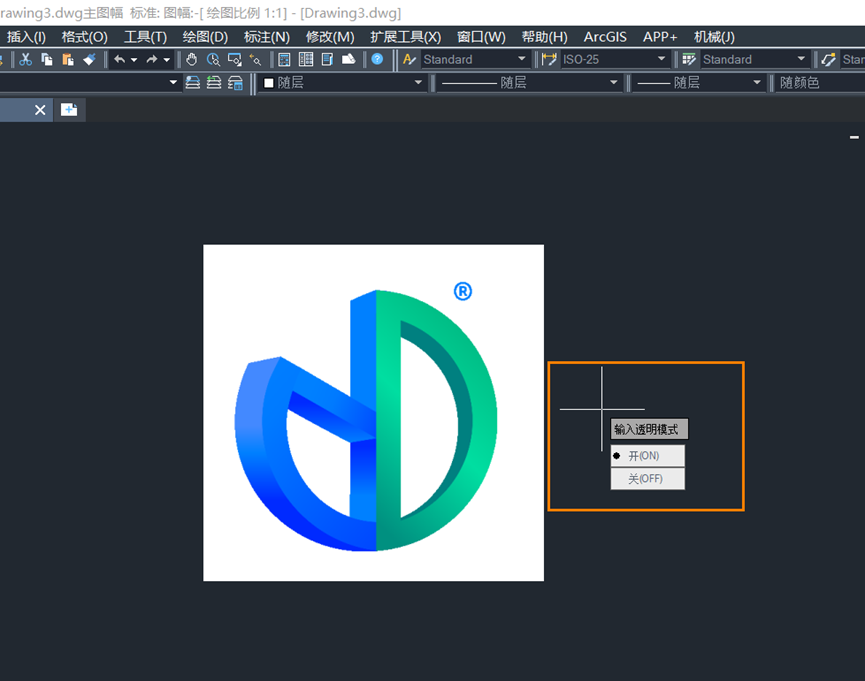Select the Zoom Window tool

click(234, 60)
